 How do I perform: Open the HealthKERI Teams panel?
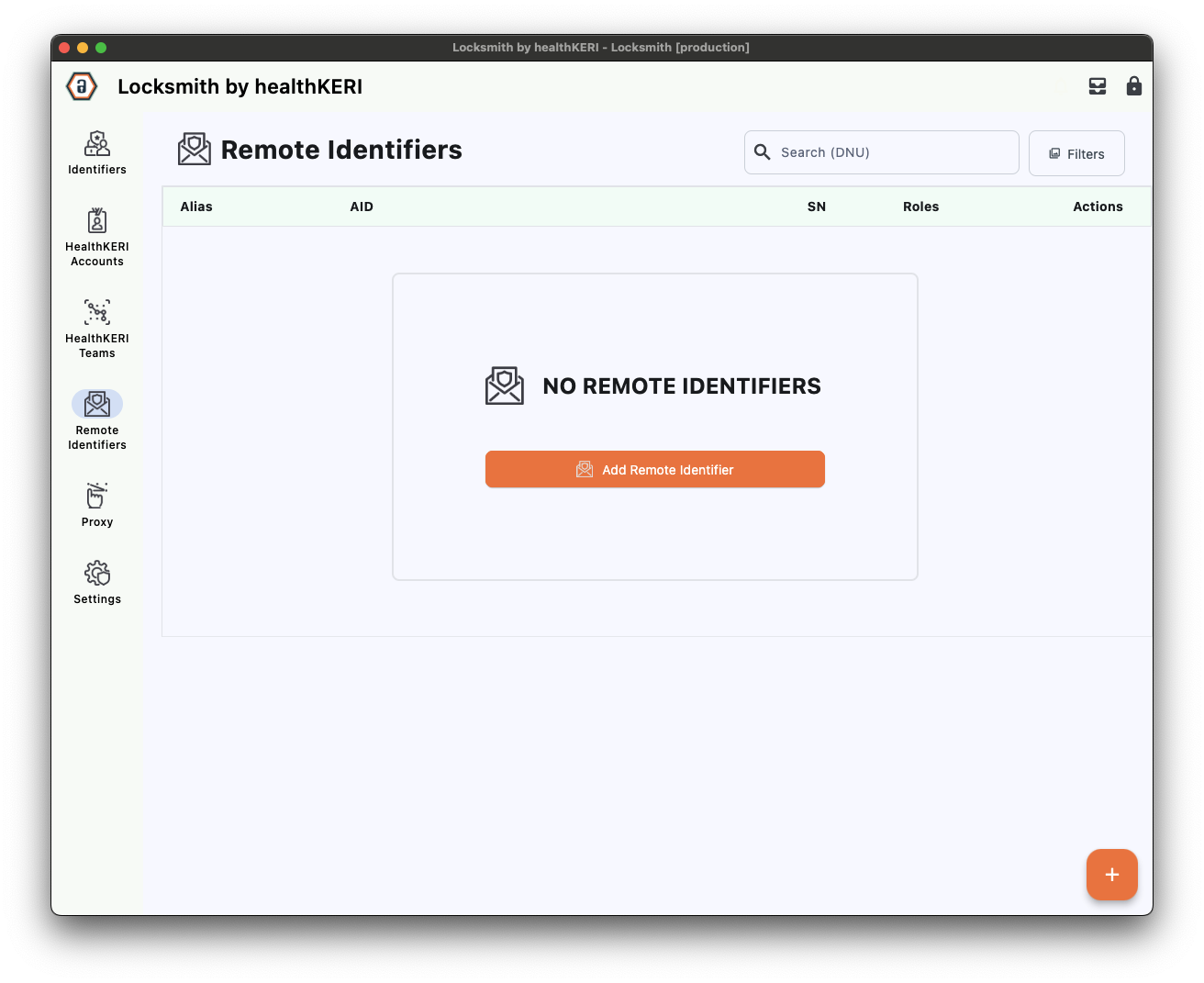pyautogui.click(x=96, y=326)
